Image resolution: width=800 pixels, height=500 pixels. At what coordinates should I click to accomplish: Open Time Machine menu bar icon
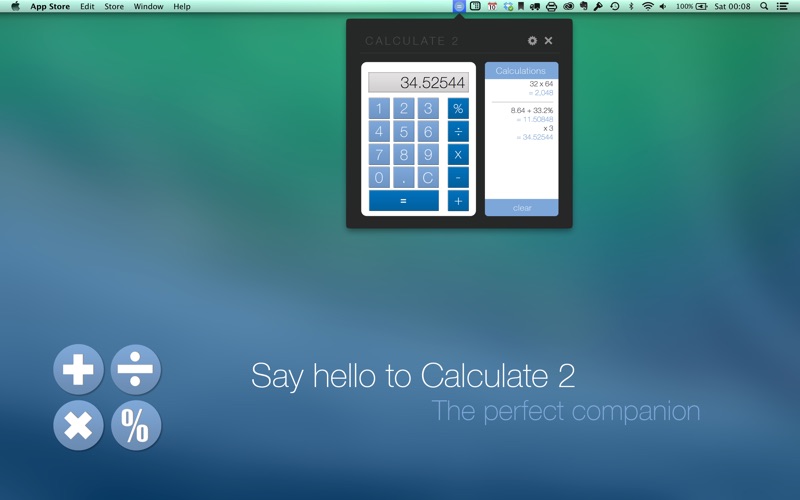pyautogui.click(x=615, y=6)
